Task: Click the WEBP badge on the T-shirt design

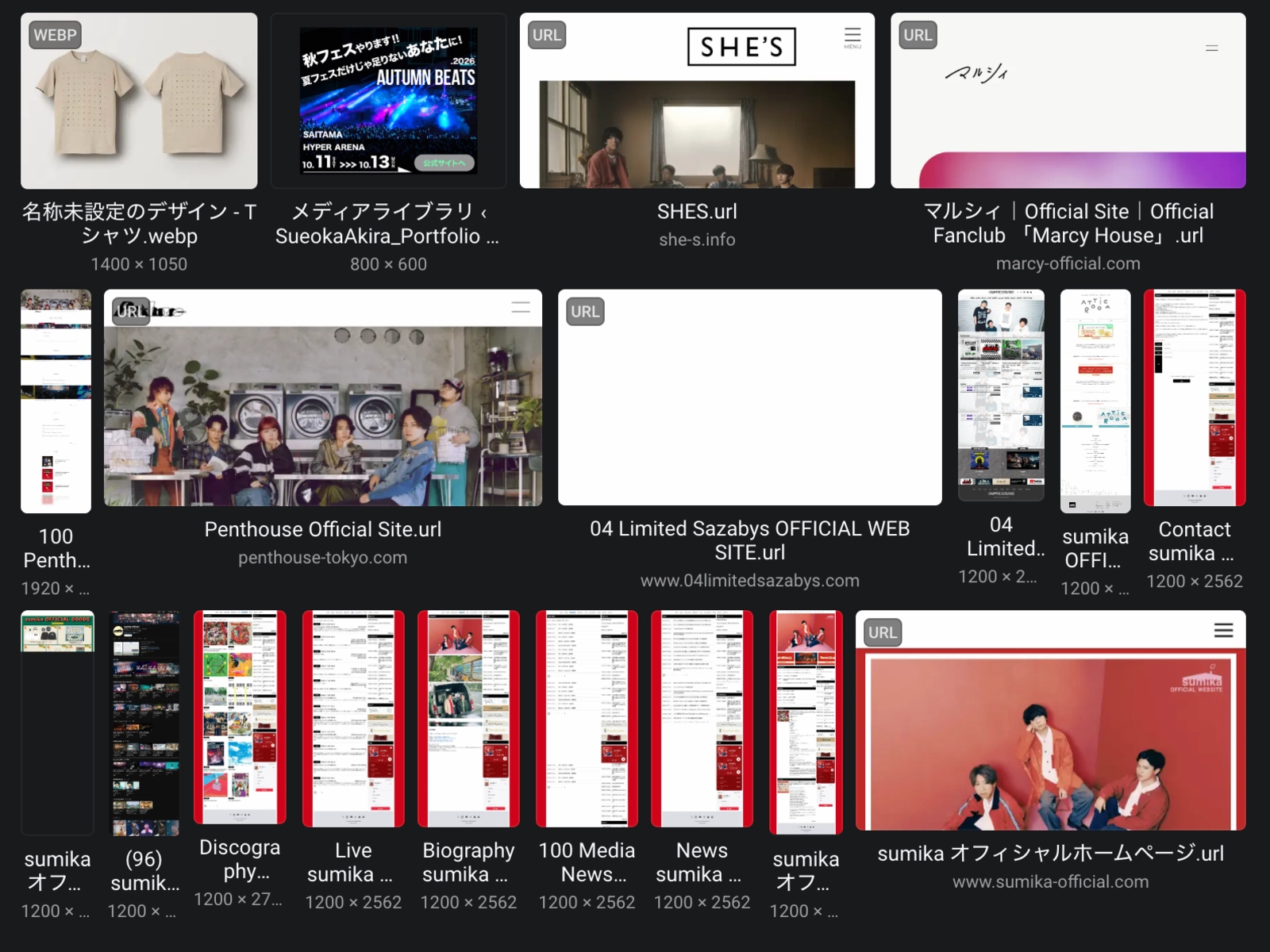Action: coord(54,35)
